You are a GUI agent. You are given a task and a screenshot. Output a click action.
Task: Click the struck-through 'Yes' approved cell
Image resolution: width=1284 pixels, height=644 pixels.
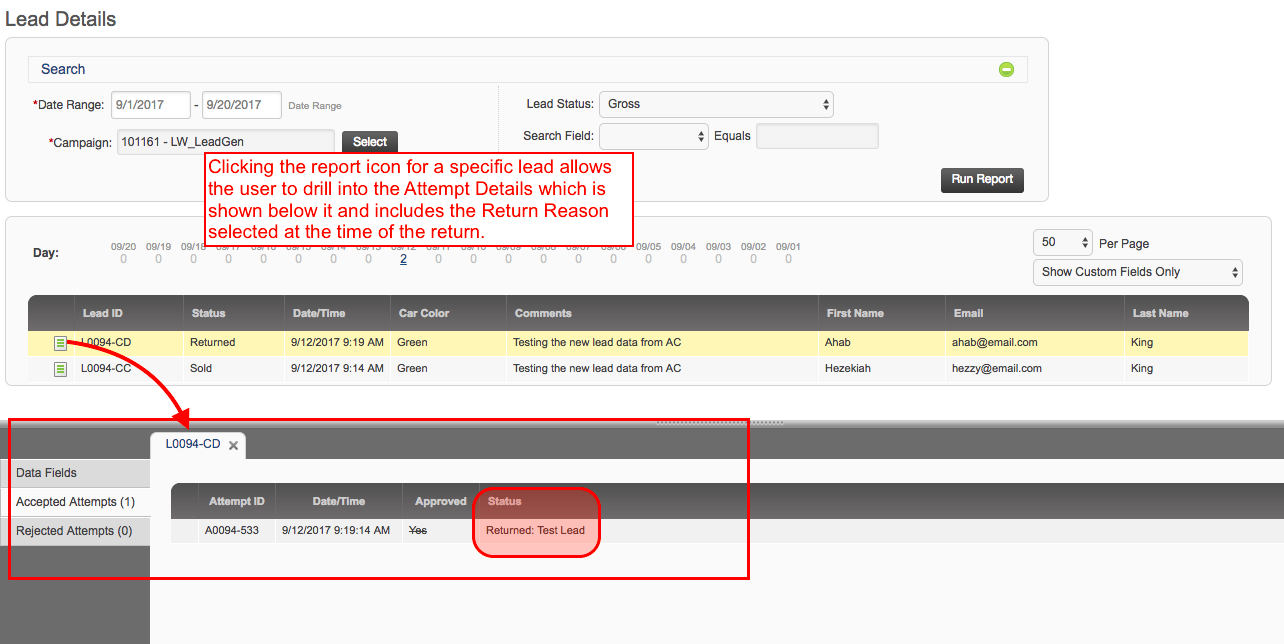point(418,530)
